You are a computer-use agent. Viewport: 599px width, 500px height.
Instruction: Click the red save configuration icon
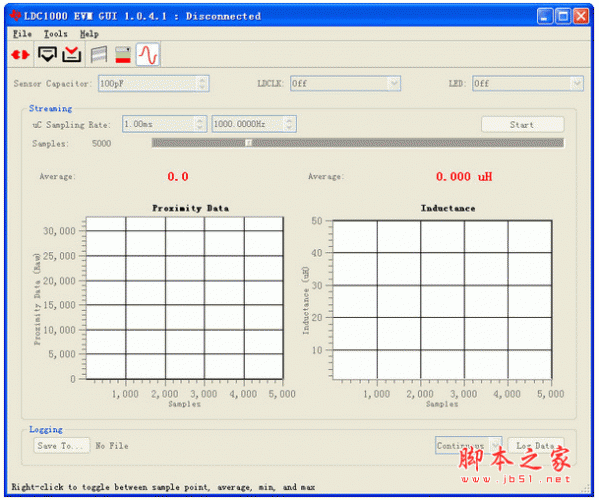click(x=72, y=54)
